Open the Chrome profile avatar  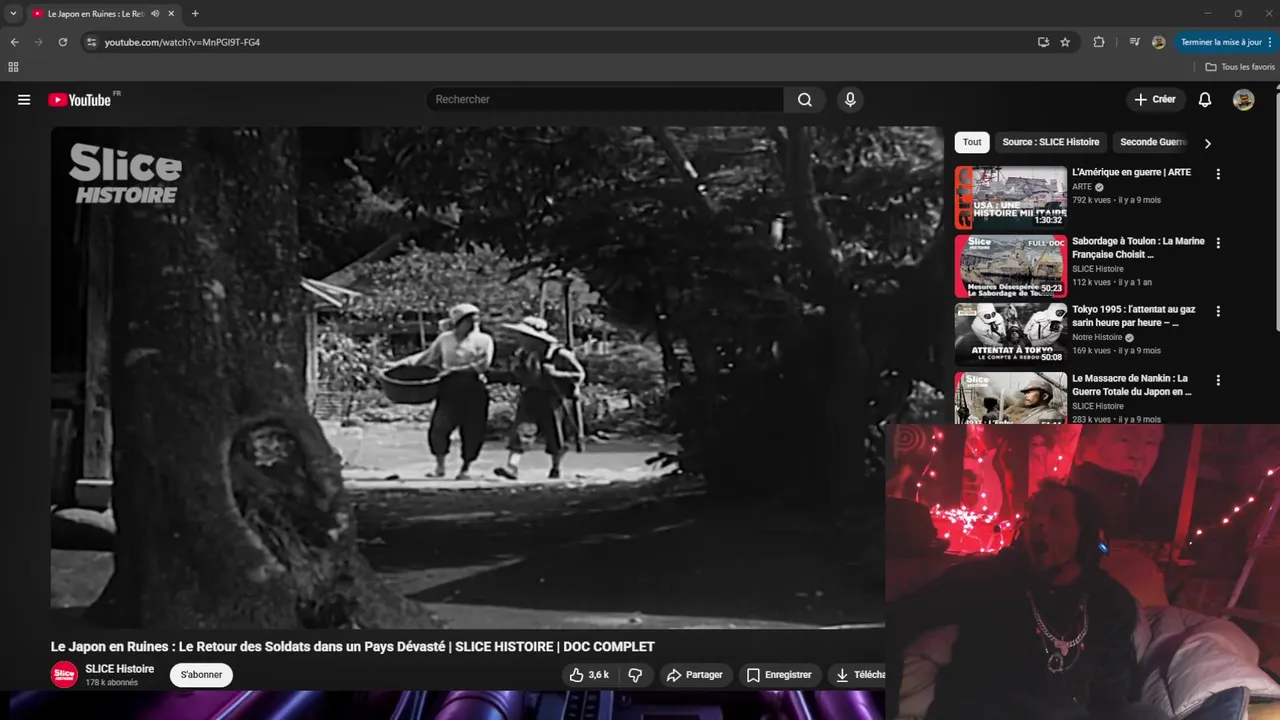point(1159,42)
